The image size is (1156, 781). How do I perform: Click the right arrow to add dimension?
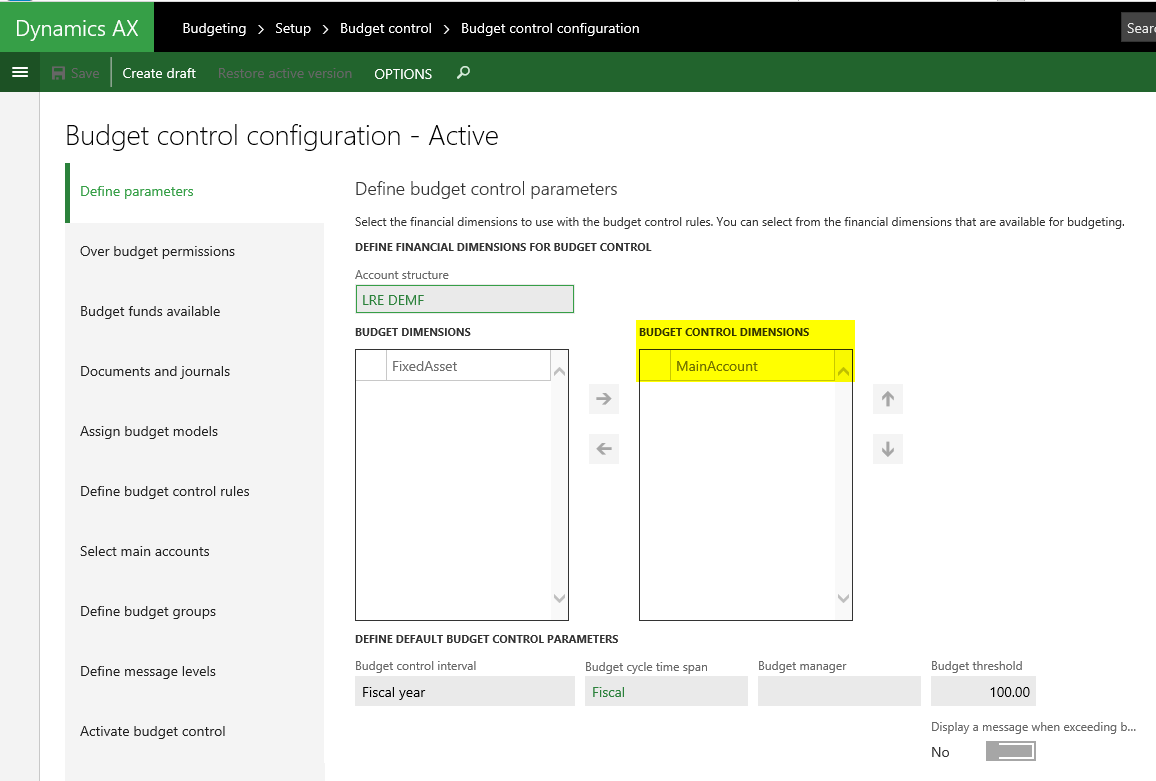[x=603, y=399]
